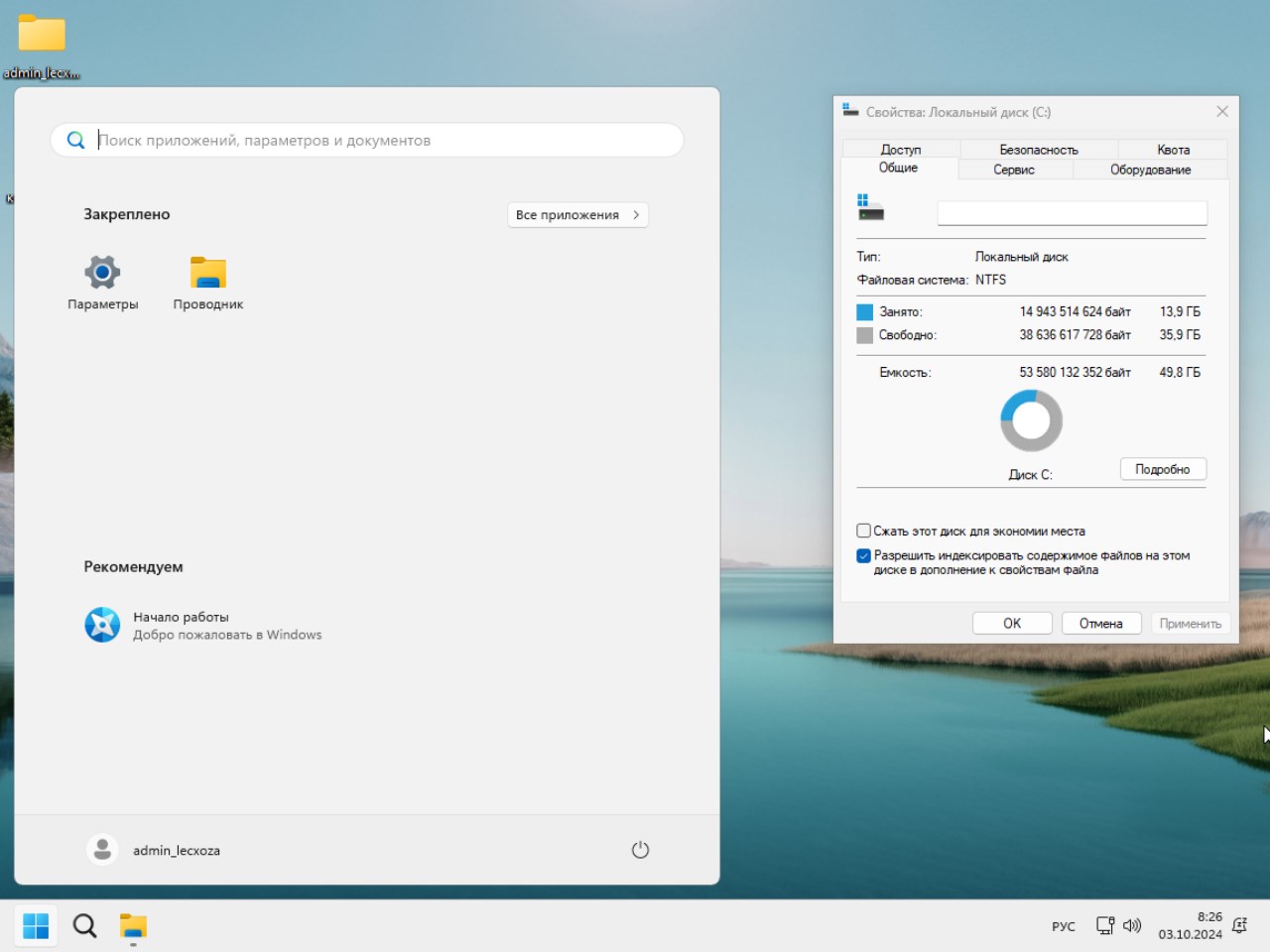This screenshot has width=1270, height=952.
Task: Open Search from the taskbar
Action: tap(84, 924)
